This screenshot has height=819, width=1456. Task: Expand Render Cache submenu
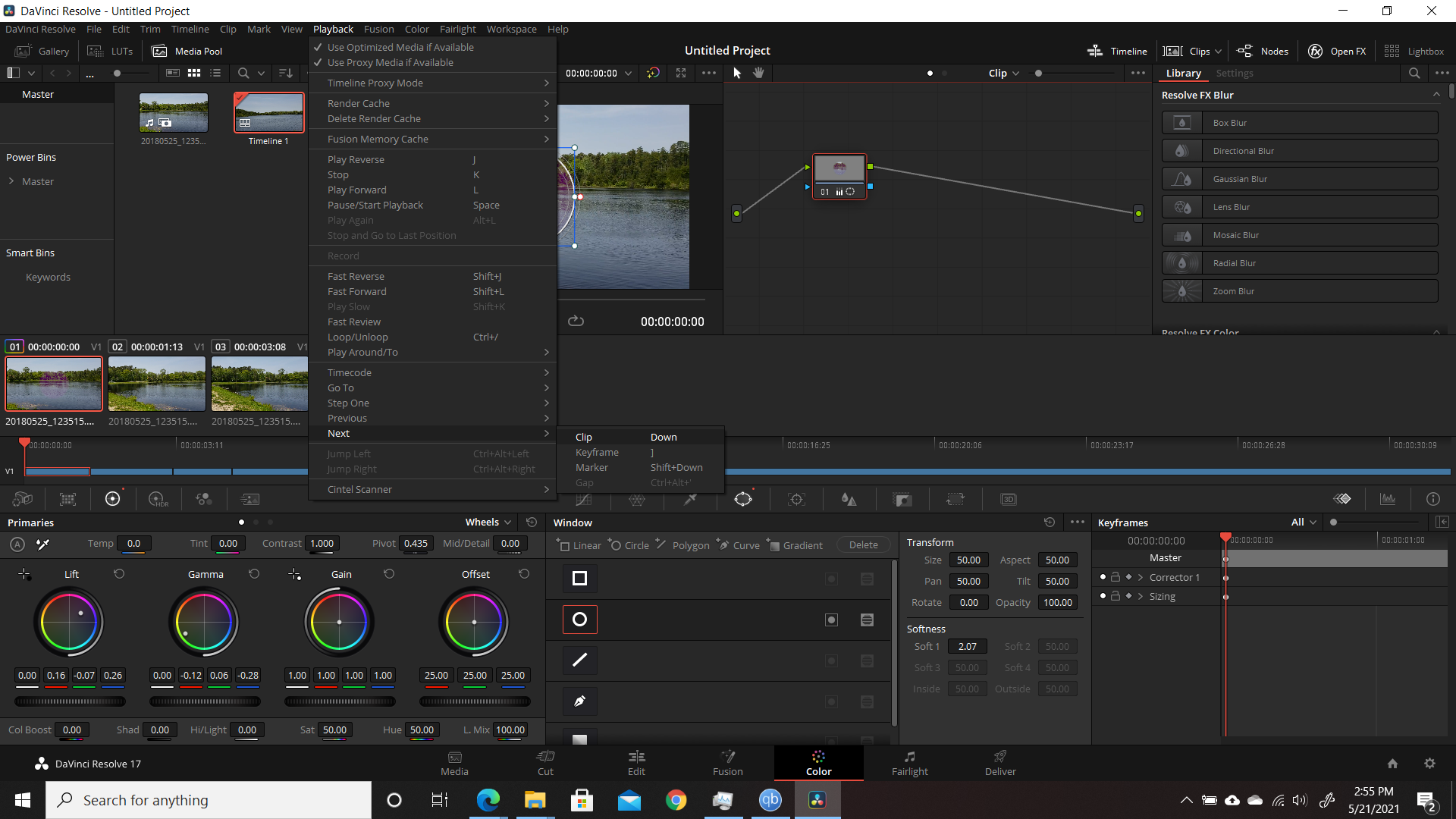[432, 103]
